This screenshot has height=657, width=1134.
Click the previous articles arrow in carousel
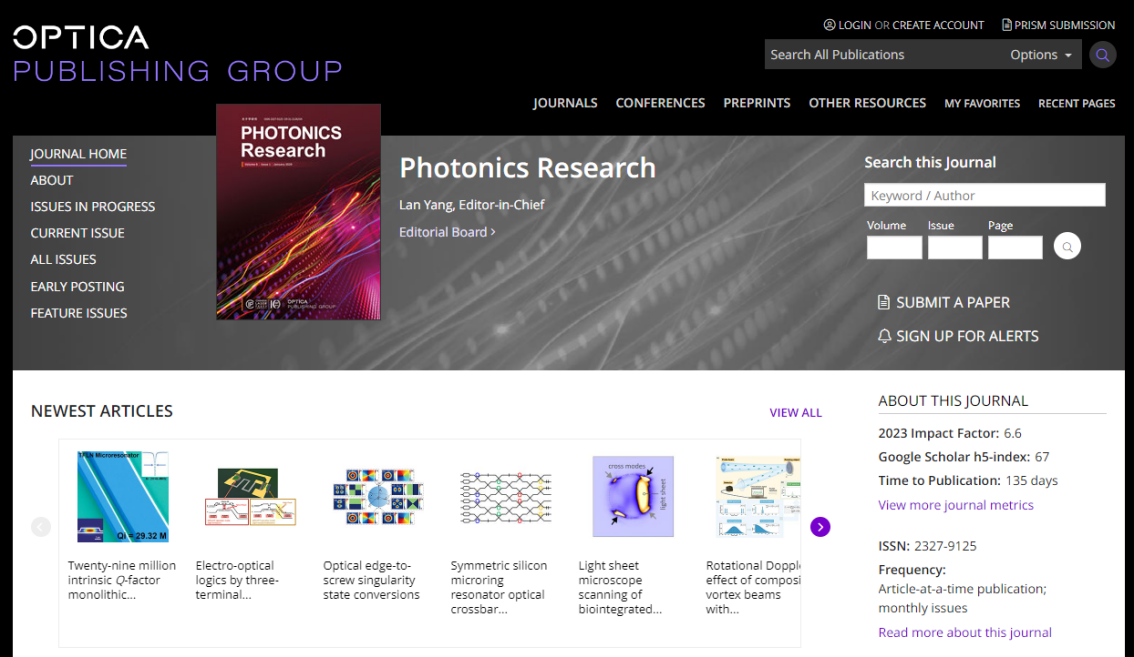(41, 527)
